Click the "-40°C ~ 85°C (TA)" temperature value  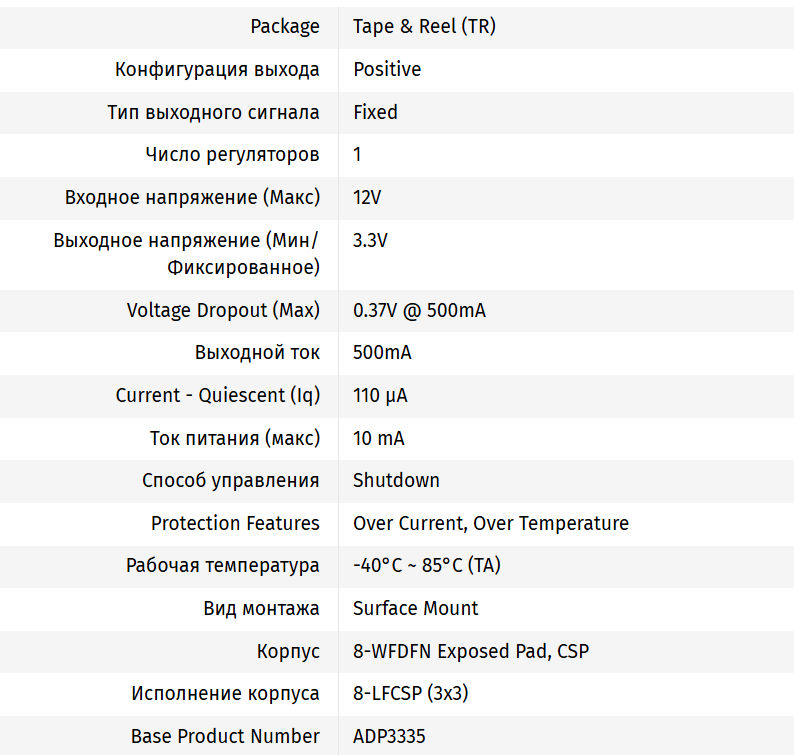coord(427,566)
